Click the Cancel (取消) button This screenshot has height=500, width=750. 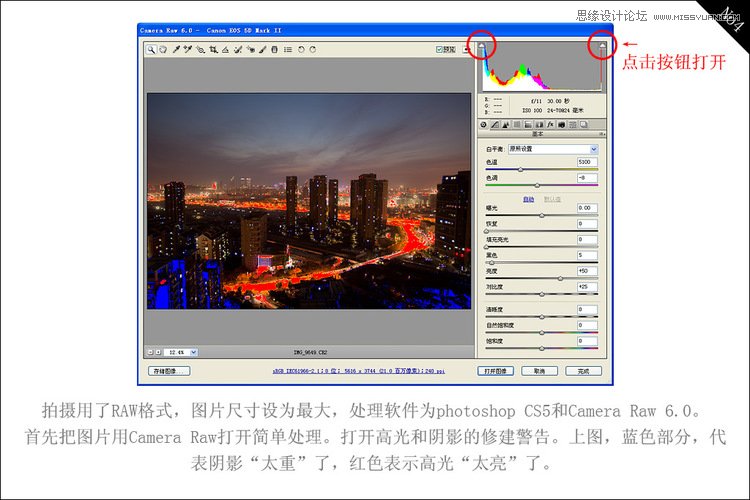point(540,371)
